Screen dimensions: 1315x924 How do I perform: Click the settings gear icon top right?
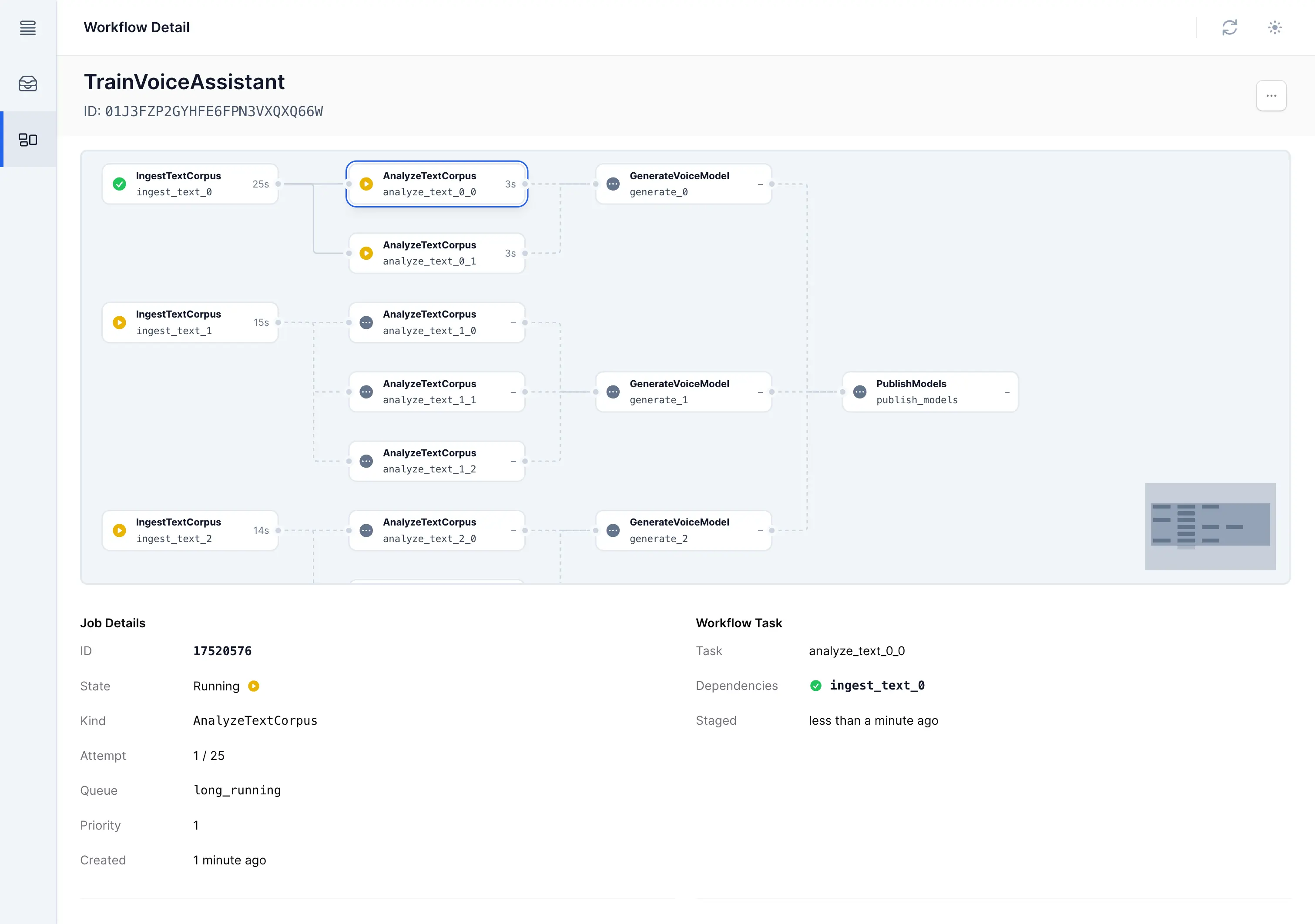(1275, 27)
